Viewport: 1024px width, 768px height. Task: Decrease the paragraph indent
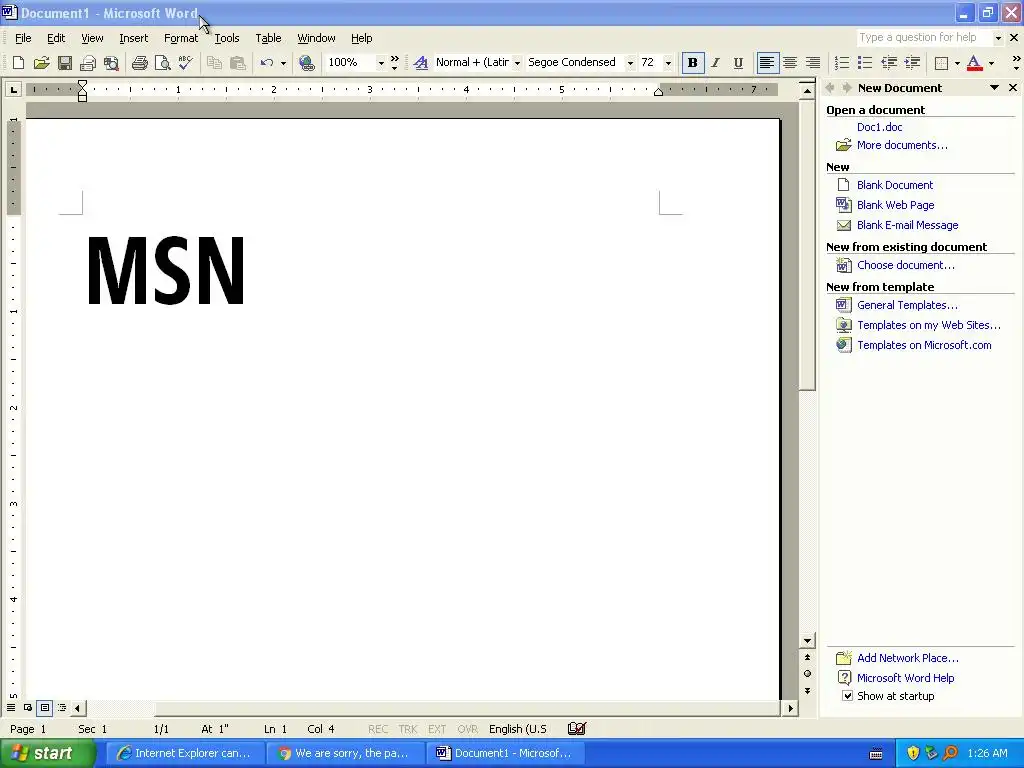click(x=888, y=63)
